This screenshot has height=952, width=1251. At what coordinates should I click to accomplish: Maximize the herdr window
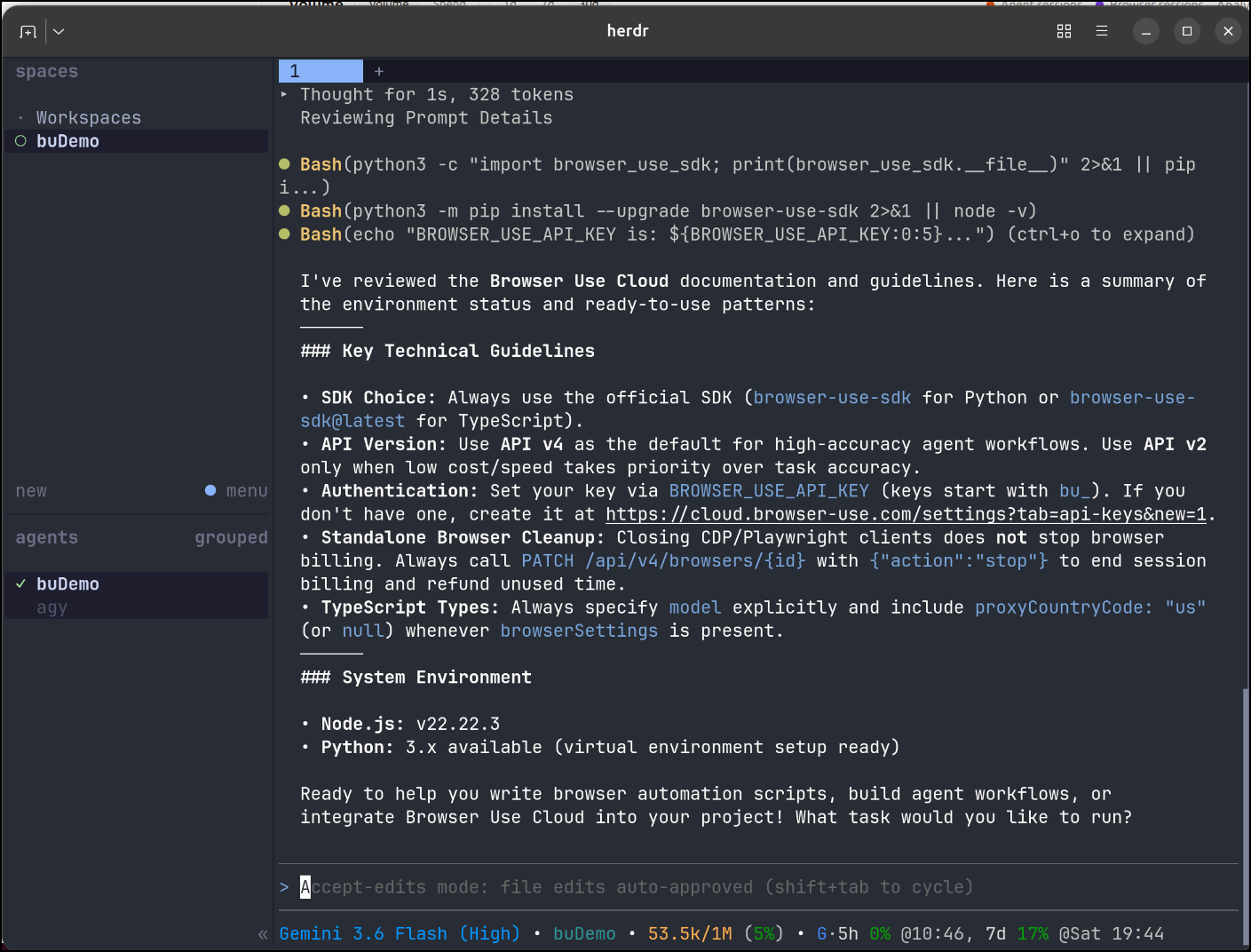[1187, 32]
